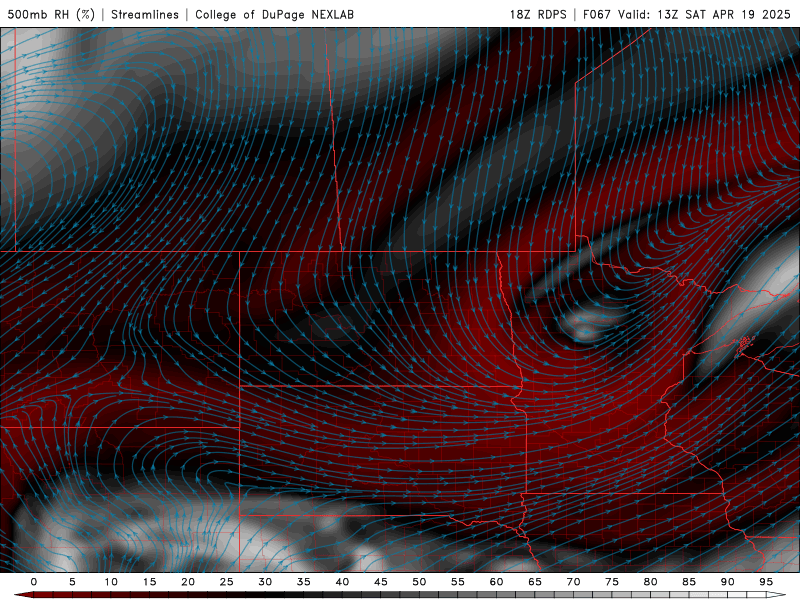
Task: Click the 5 label on the legend
Action: tap(72, 582)
